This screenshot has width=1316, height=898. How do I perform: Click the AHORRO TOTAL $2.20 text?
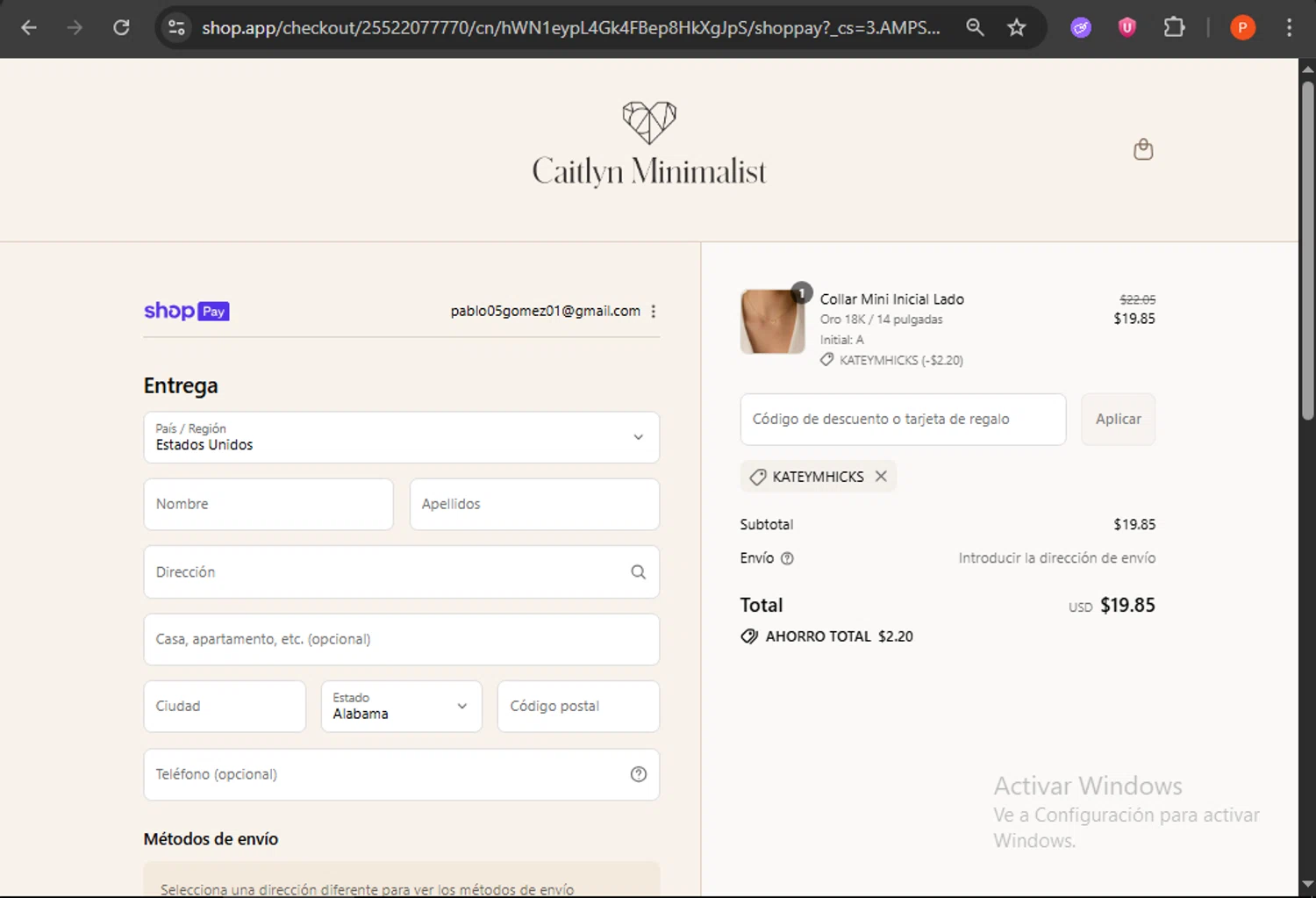click(839, 636)
